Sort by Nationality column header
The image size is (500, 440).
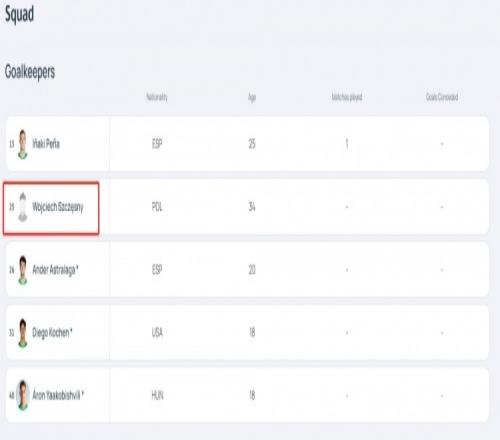pyautogui.click(x=157, y=97)
